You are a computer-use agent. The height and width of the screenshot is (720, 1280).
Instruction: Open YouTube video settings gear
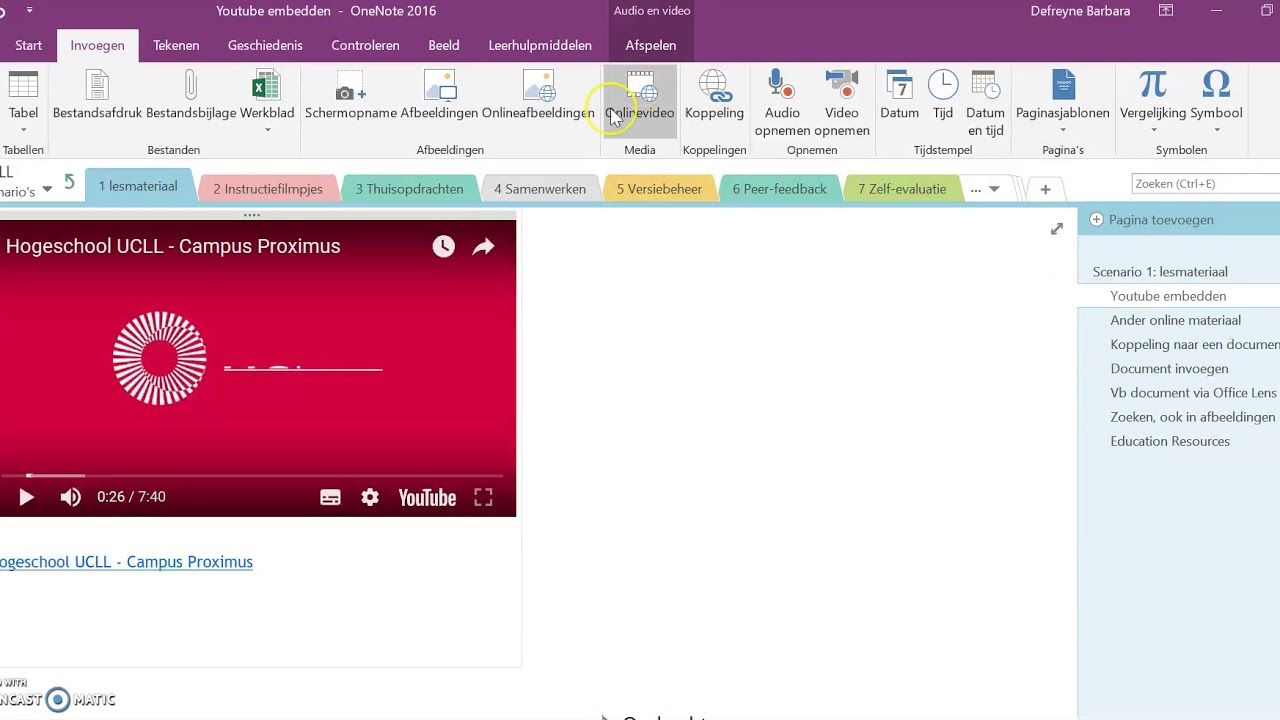click(x=370, y=497)
